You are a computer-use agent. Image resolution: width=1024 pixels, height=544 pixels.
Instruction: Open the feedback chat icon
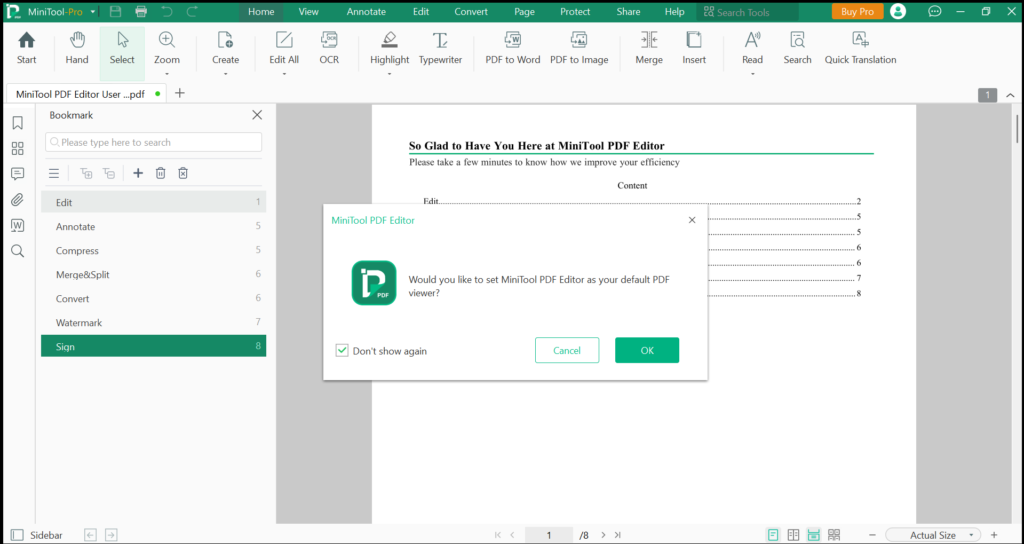[x=935, y=12]
